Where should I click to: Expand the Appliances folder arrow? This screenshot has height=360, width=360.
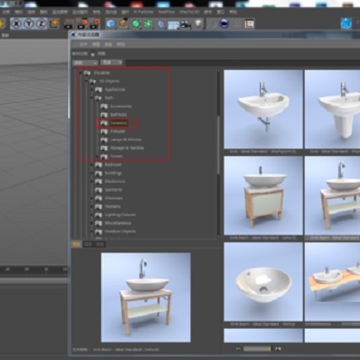tap(92, 89)
